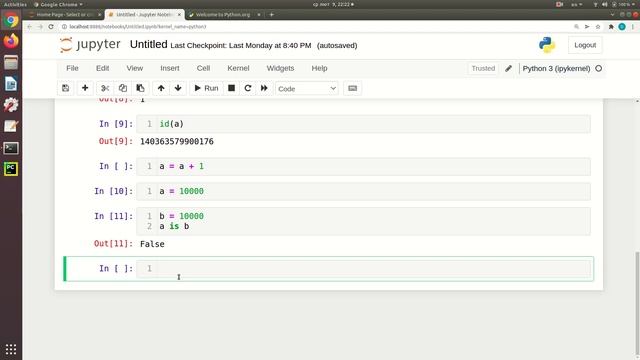
Task: Open Chrome three-dot menu
Action: pos(633,27)
